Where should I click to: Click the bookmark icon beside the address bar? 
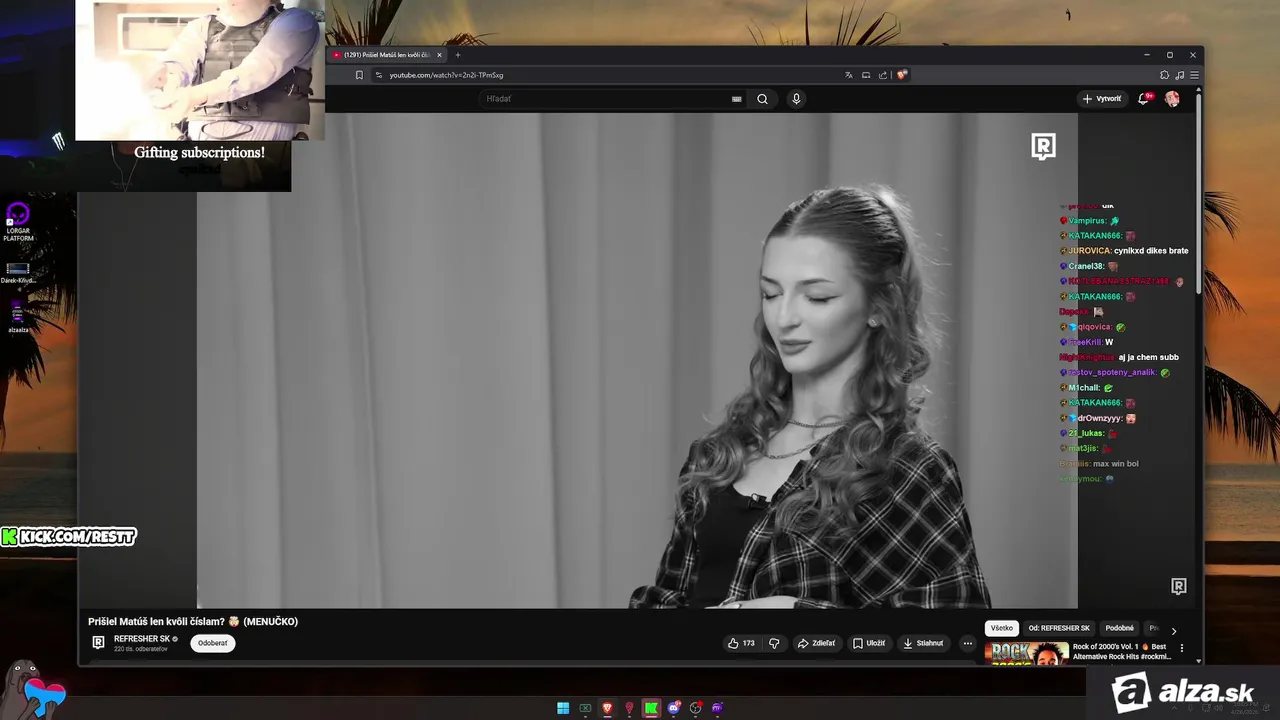(x=359, y=75)
